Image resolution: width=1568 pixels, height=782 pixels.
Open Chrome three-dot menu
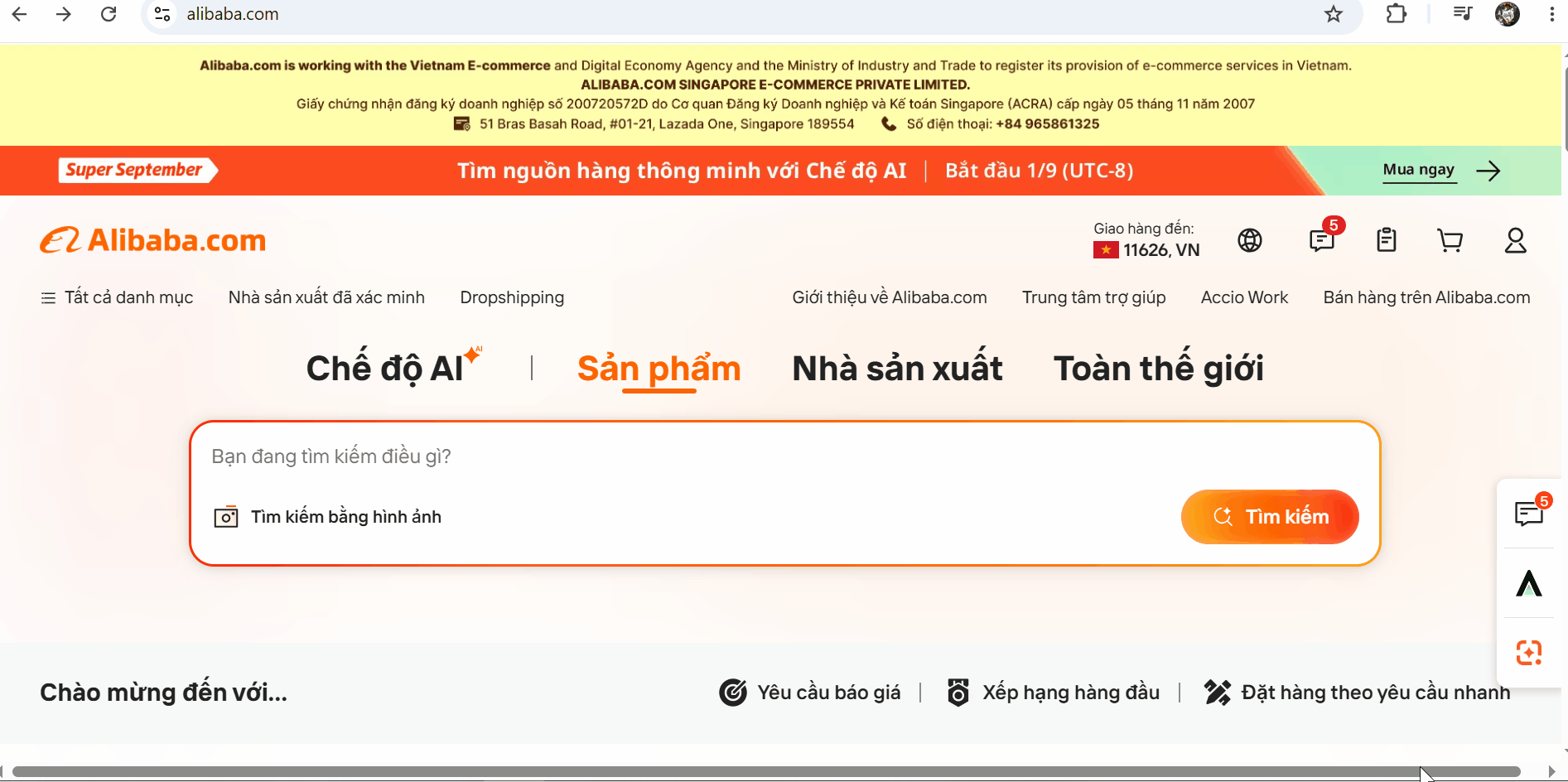coord(1551,14)
